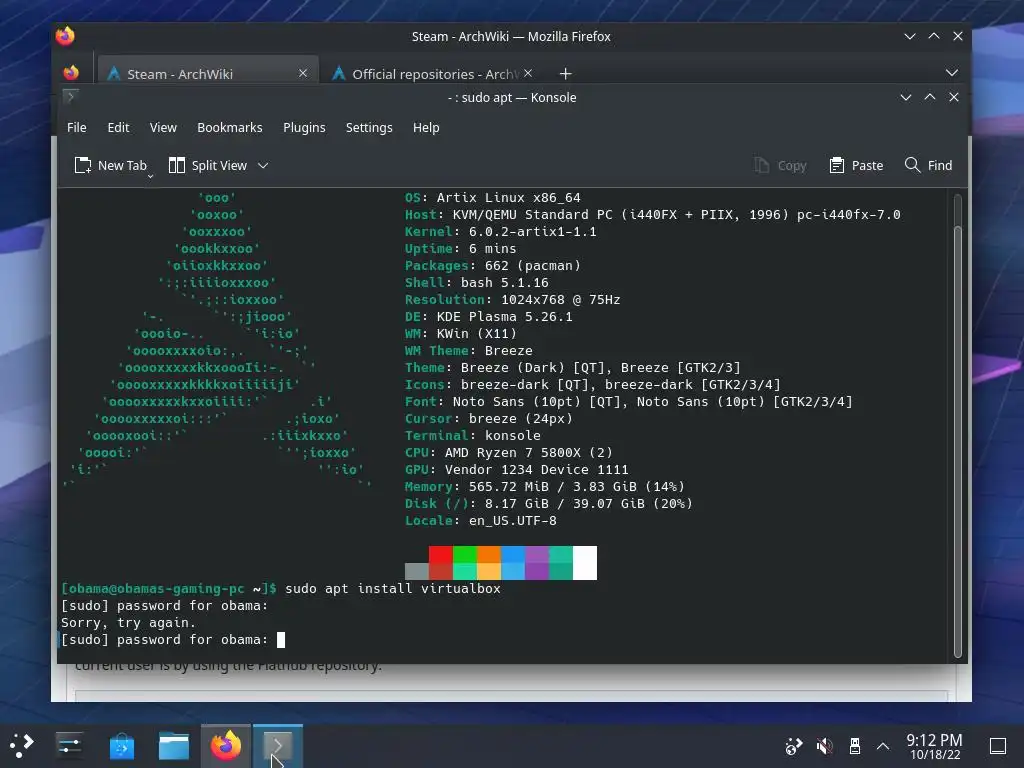
Task: Open System Settings from the taskbar
Action: click(69, 745)
